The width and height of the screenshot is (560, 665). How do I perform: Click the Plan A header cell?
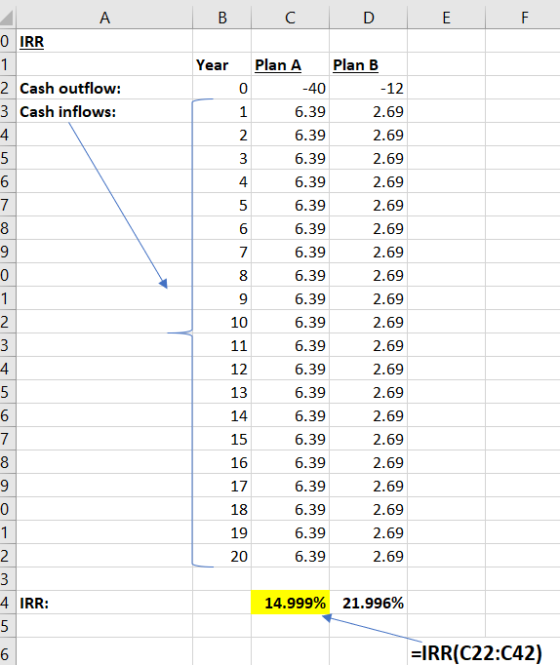click(x=290, y=65)
